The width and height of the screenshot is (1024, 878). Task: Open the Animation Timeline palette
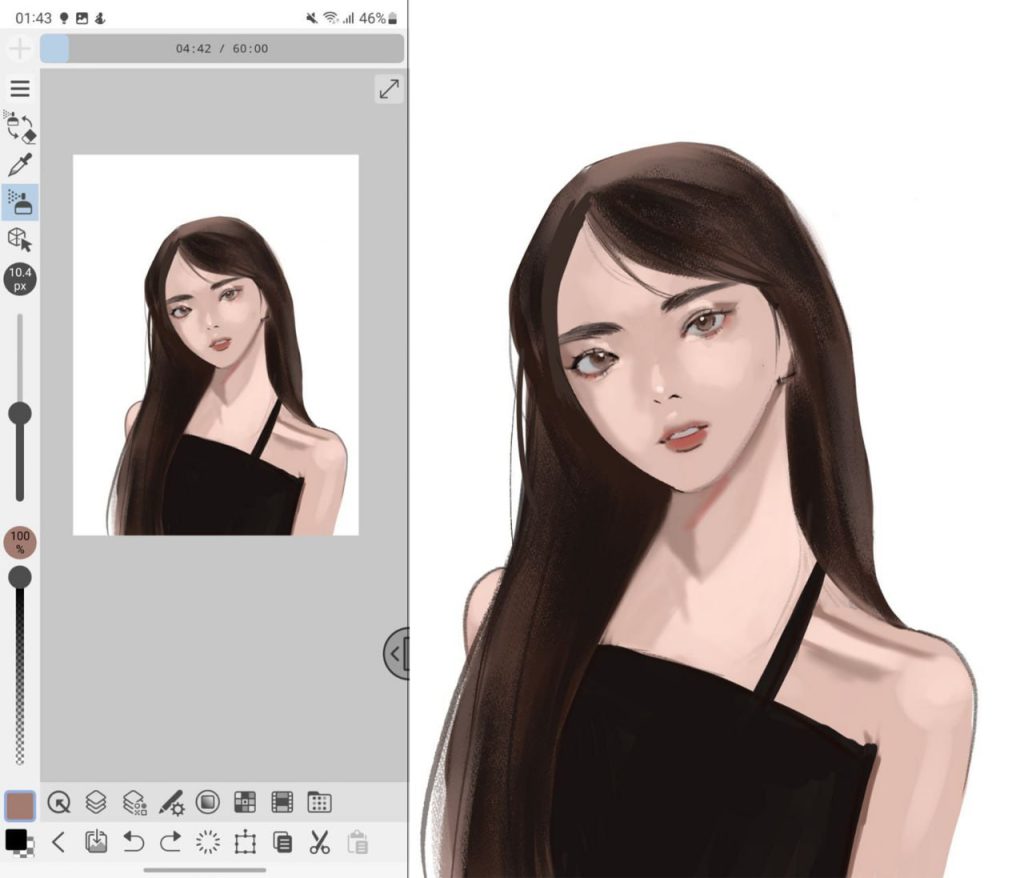coord(282,802)
